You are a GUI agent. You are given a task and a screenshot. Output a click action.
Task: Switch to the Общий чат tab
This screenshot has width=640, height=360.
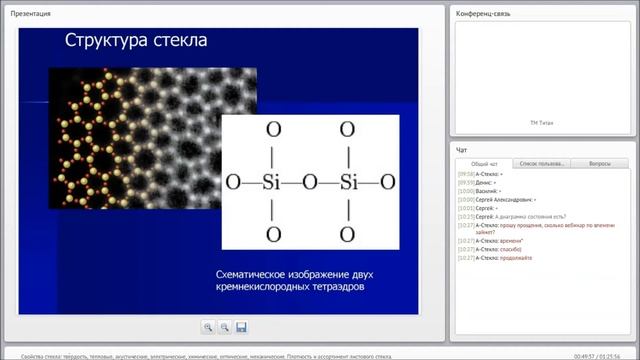[484, 164]
